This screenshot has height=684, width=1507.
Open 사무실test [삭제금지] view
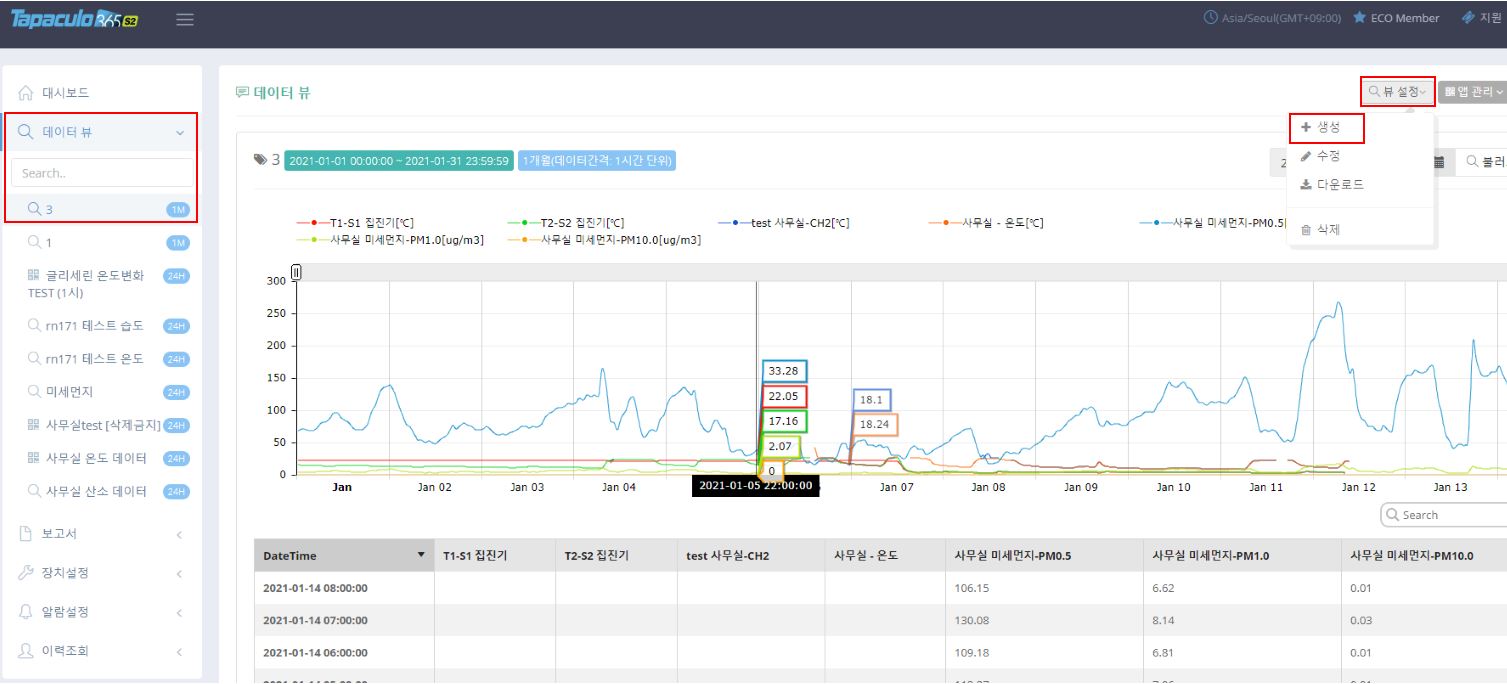coord(102,425)
